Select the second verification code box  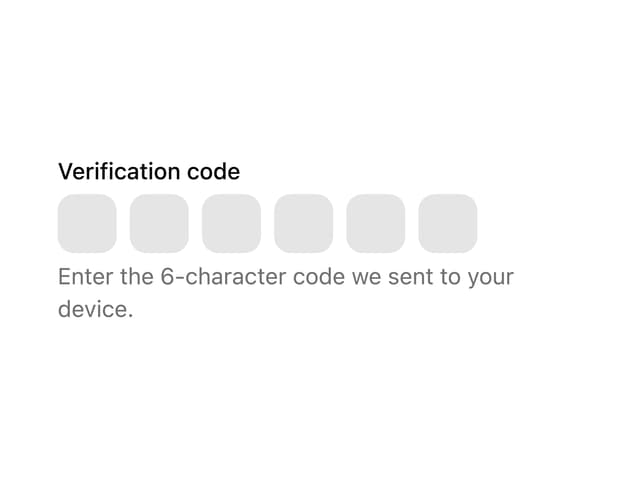point(159,223)
